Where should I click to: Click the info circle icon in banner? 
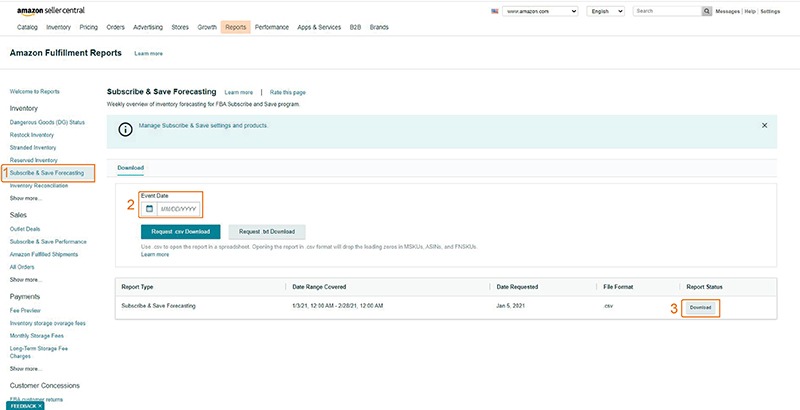point(126,130)
